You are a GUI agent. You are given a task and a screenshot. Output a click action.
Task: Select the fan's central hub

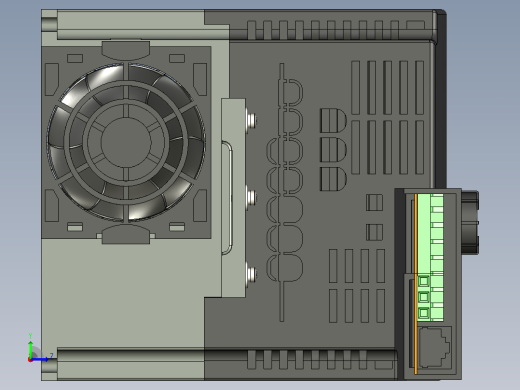point(126,142)
